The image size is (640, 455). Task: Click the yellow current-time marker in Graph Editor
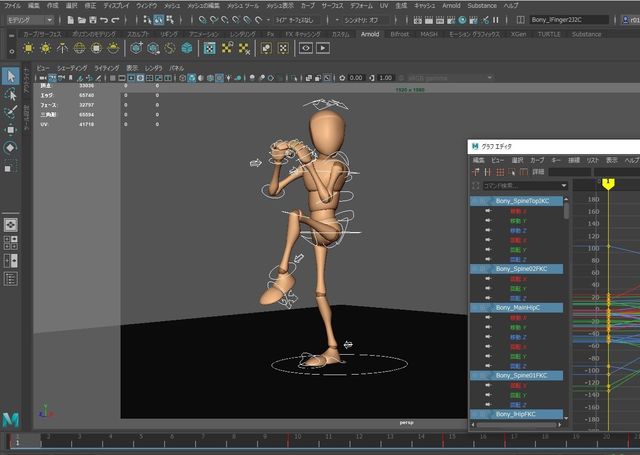608,184
